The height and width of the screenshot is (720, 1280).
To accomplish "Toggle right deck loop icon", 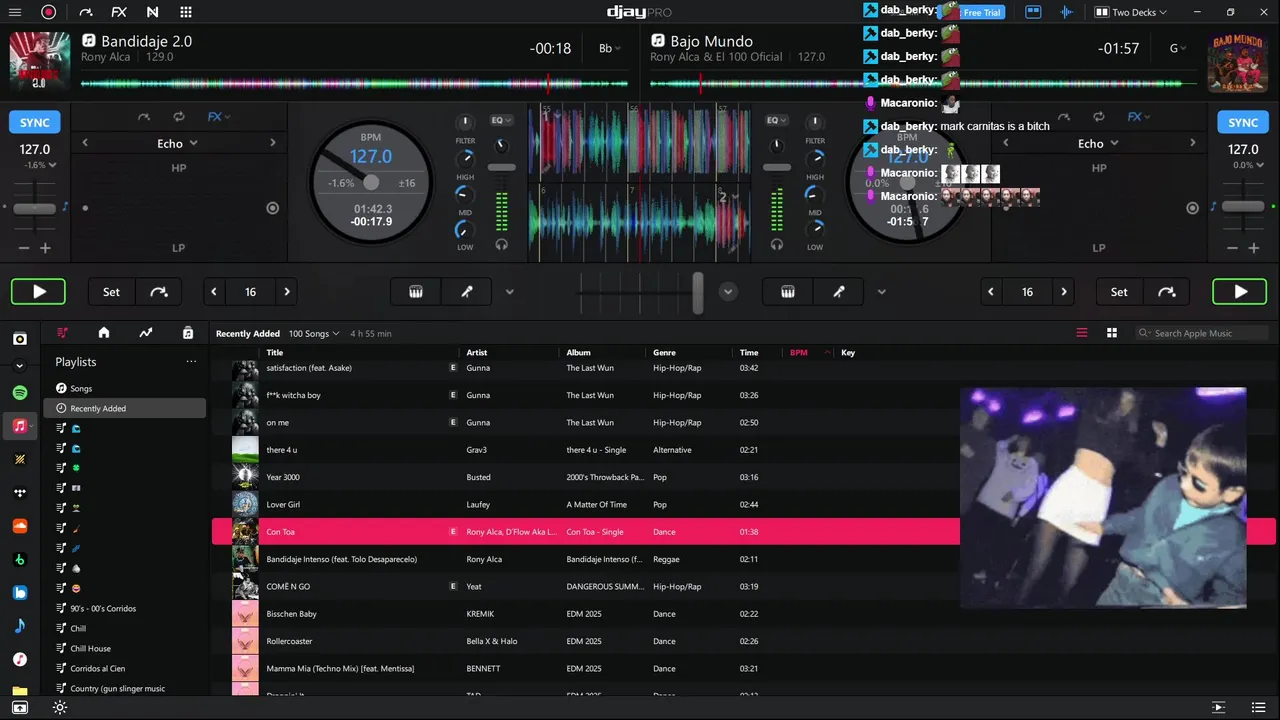I will coord(1099,117).
